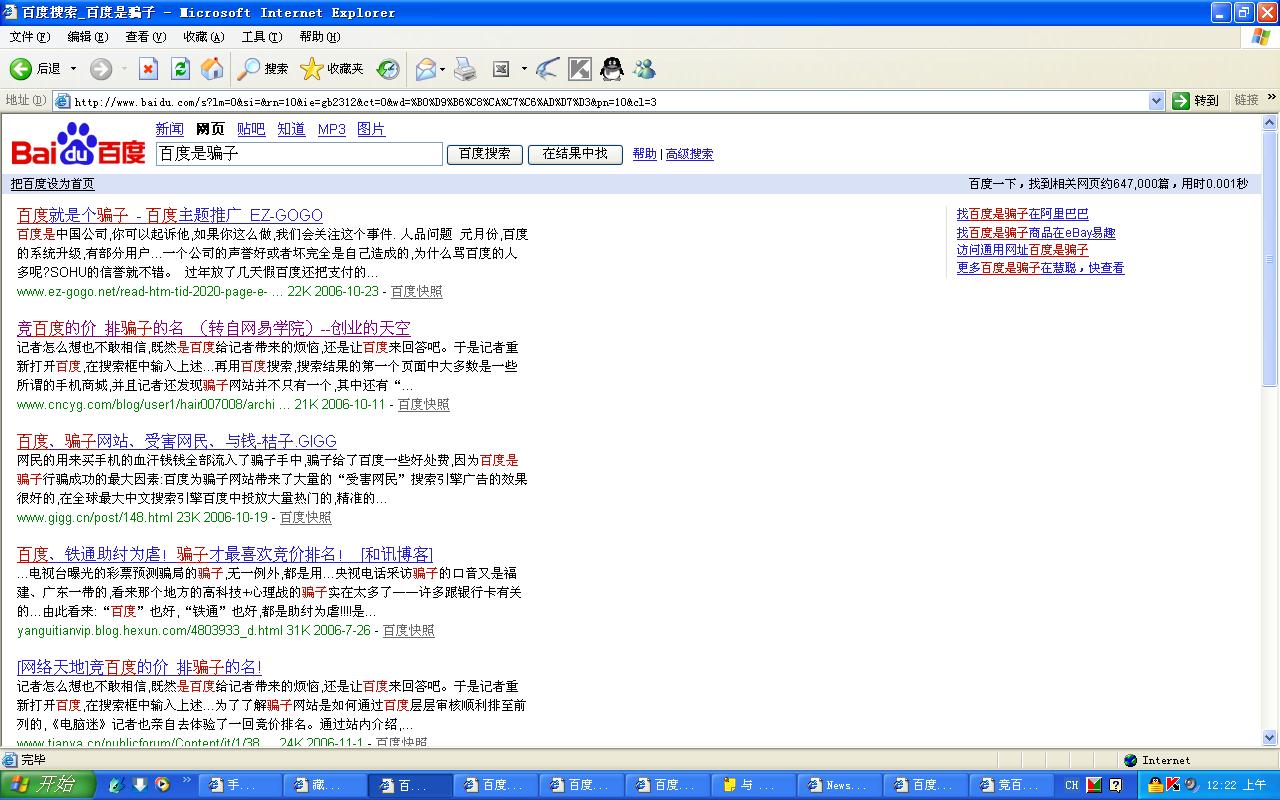Screen dimensions: 1280x800
Task: Go to the Home page
Action: 212,69
